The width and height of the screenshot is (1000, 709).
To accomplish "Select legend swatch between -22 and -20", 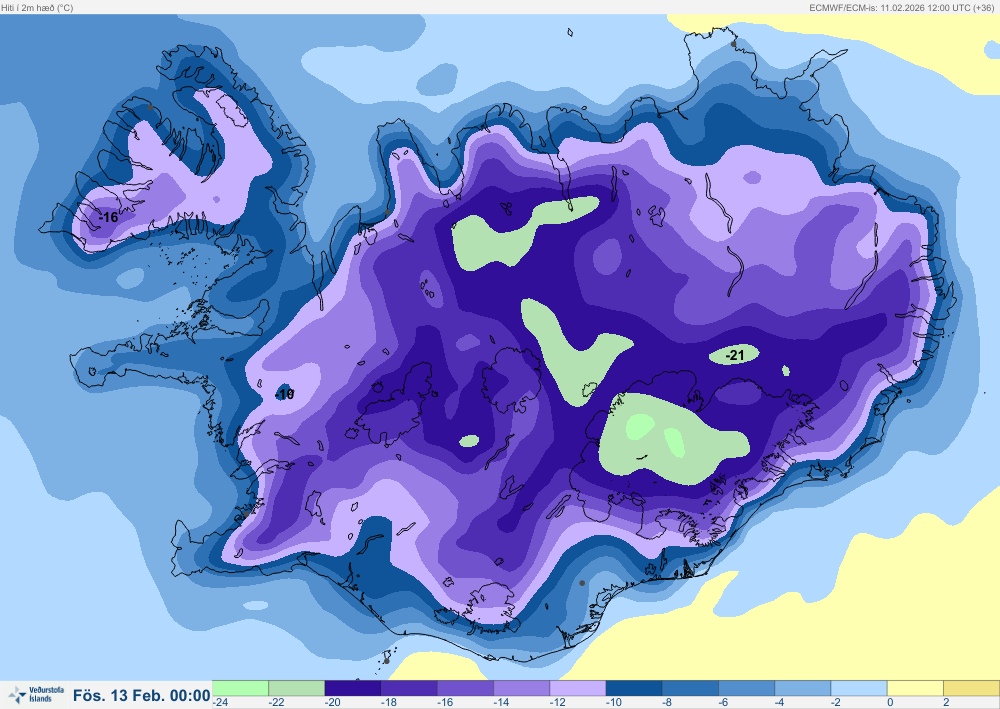I will point(297,688).
